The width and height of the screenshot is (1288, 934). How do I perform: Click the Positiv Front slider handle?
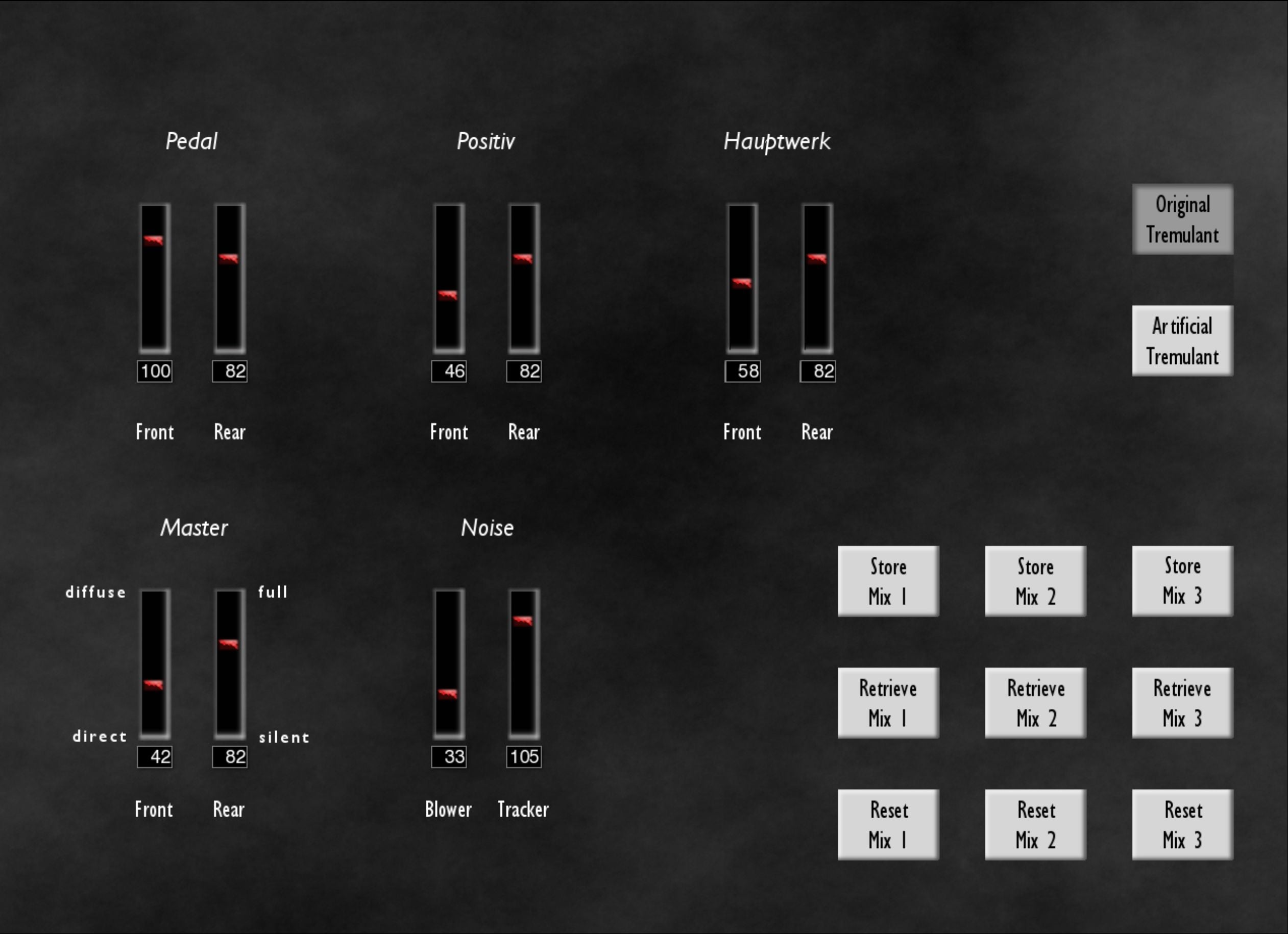click(448, 294)
